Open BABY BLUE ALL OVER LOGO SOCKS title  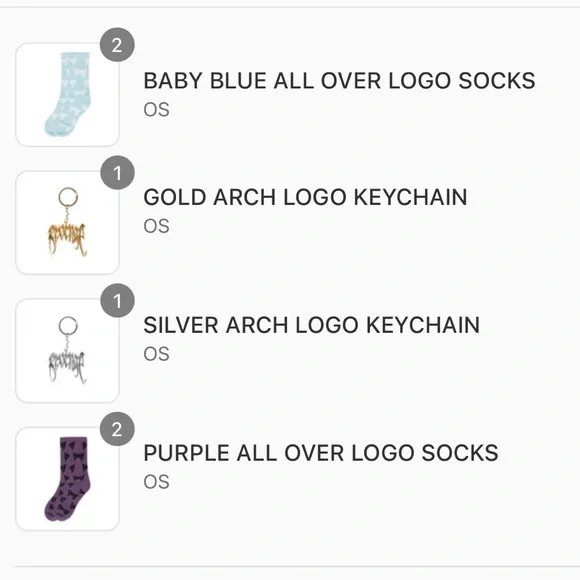pyautogui.click(x=339, y=81)
